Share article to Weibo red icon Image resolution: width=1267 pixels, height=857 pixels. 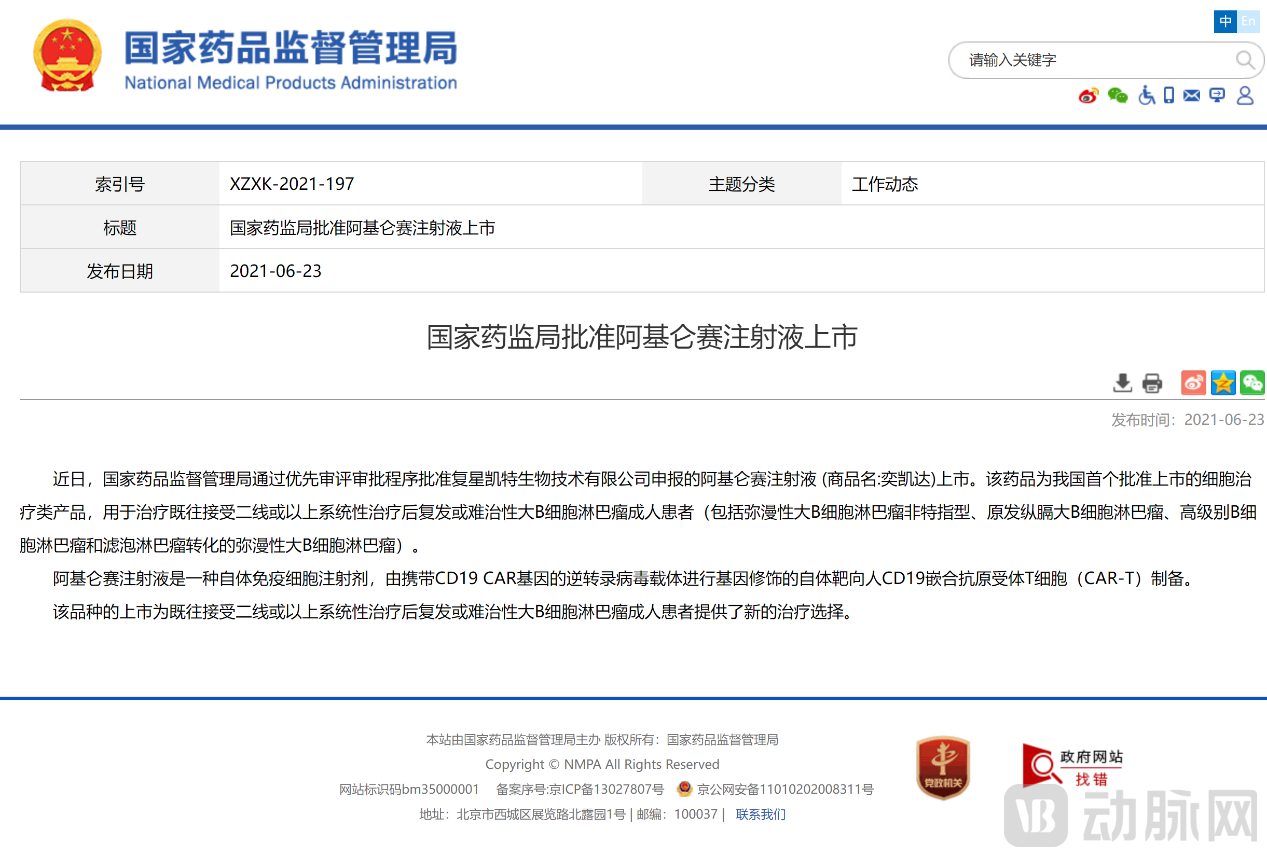(x=1194, y=382)
